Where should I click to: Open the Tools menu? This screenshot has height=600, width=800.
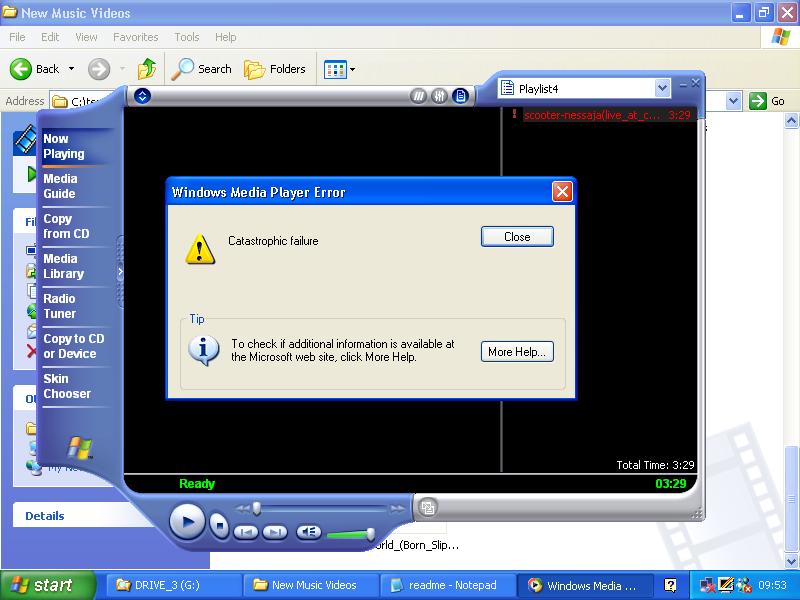tap(187, 37)
